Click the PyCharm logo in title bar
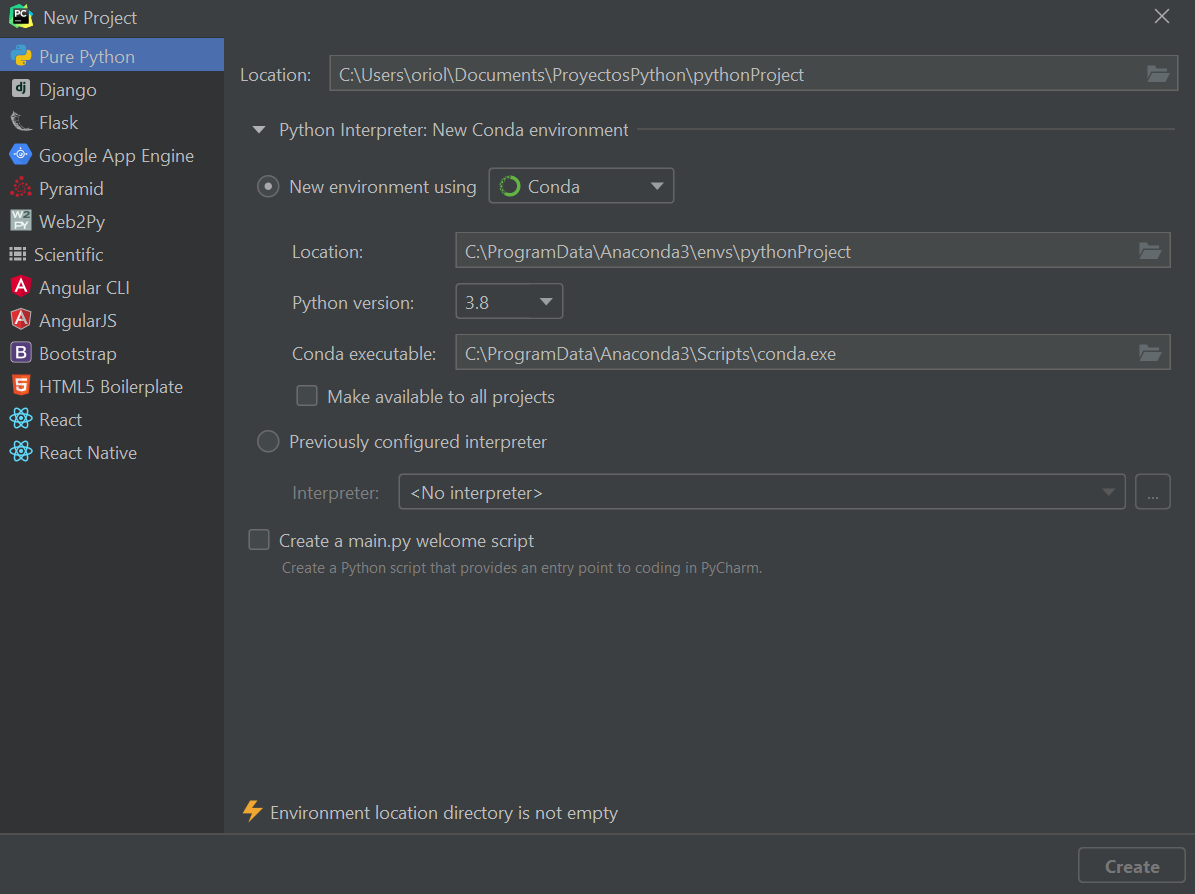 pyautogui.click(x=21, y=16)
